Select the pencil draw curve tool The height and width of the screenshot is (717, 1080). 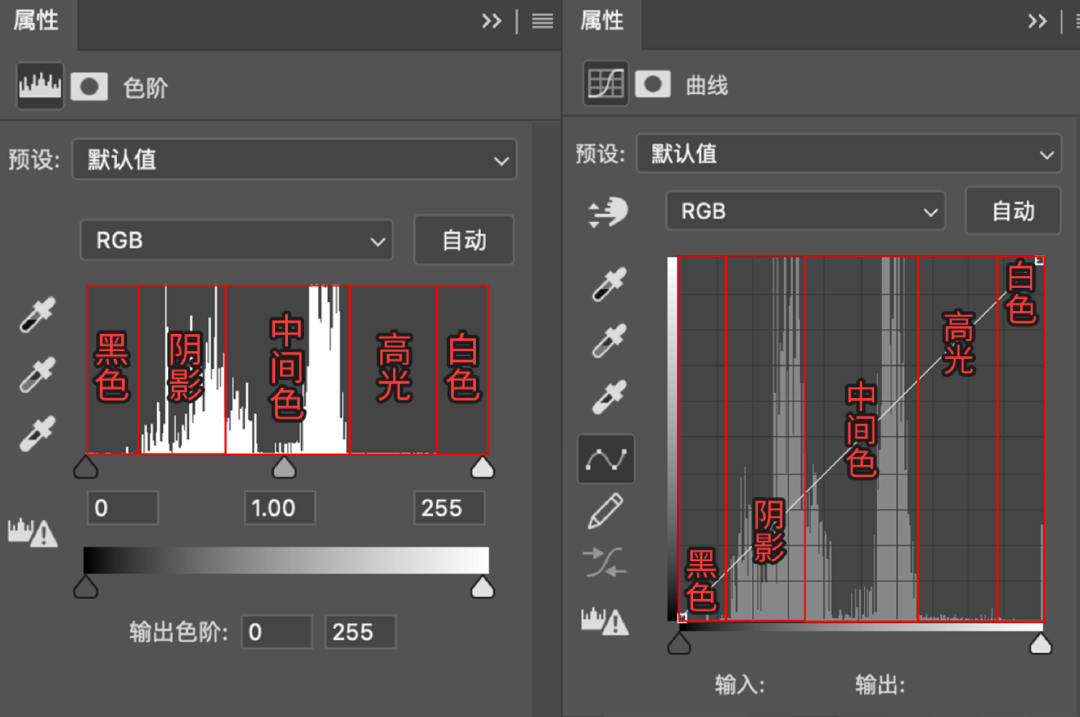coord(605,511)
